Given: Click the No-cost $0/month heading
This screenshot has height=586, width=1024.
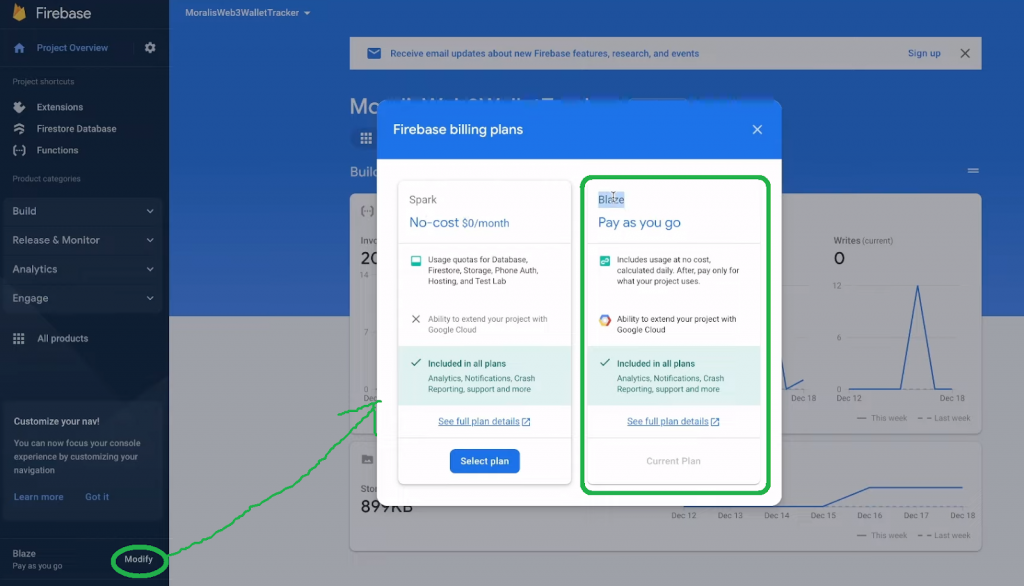Looking at the screenshot, I should (459, 223).
